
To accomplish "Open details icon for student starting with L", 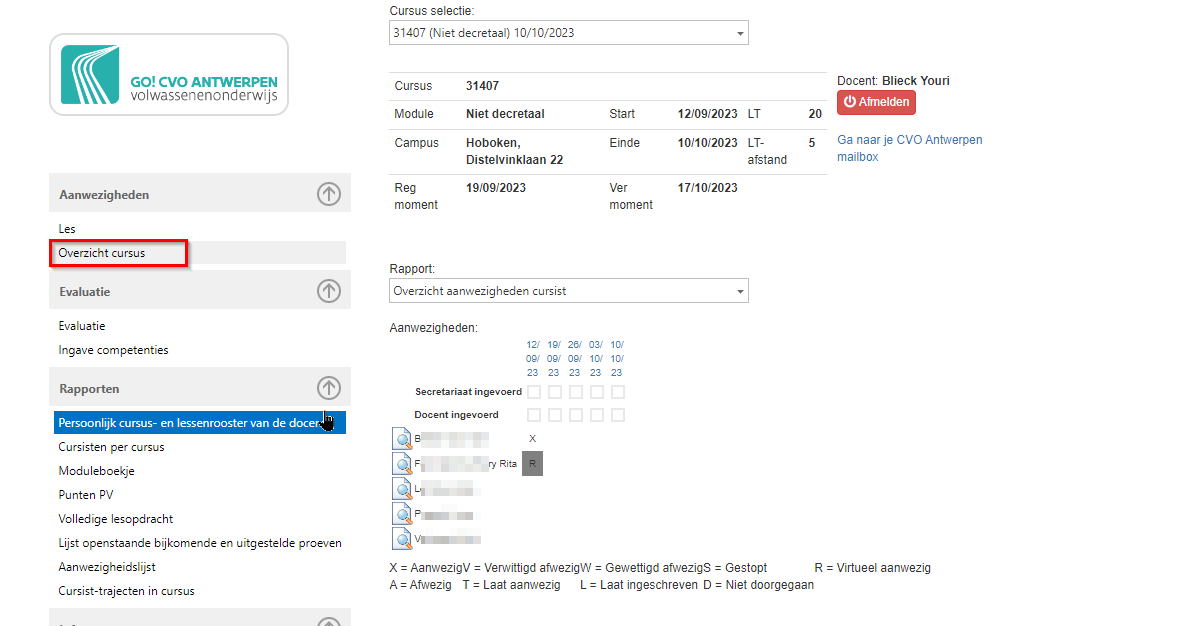I will 402,489.
